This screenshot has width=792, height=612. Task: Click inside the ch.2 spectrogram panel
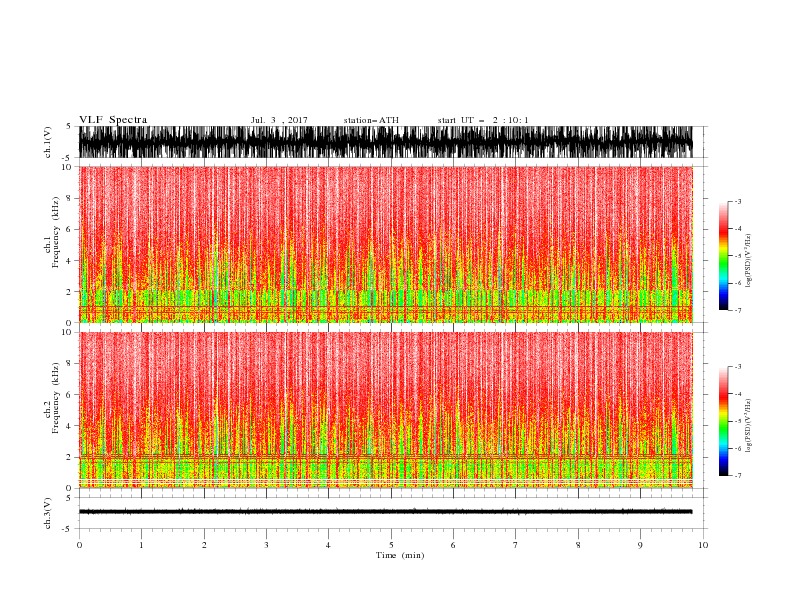385,410
